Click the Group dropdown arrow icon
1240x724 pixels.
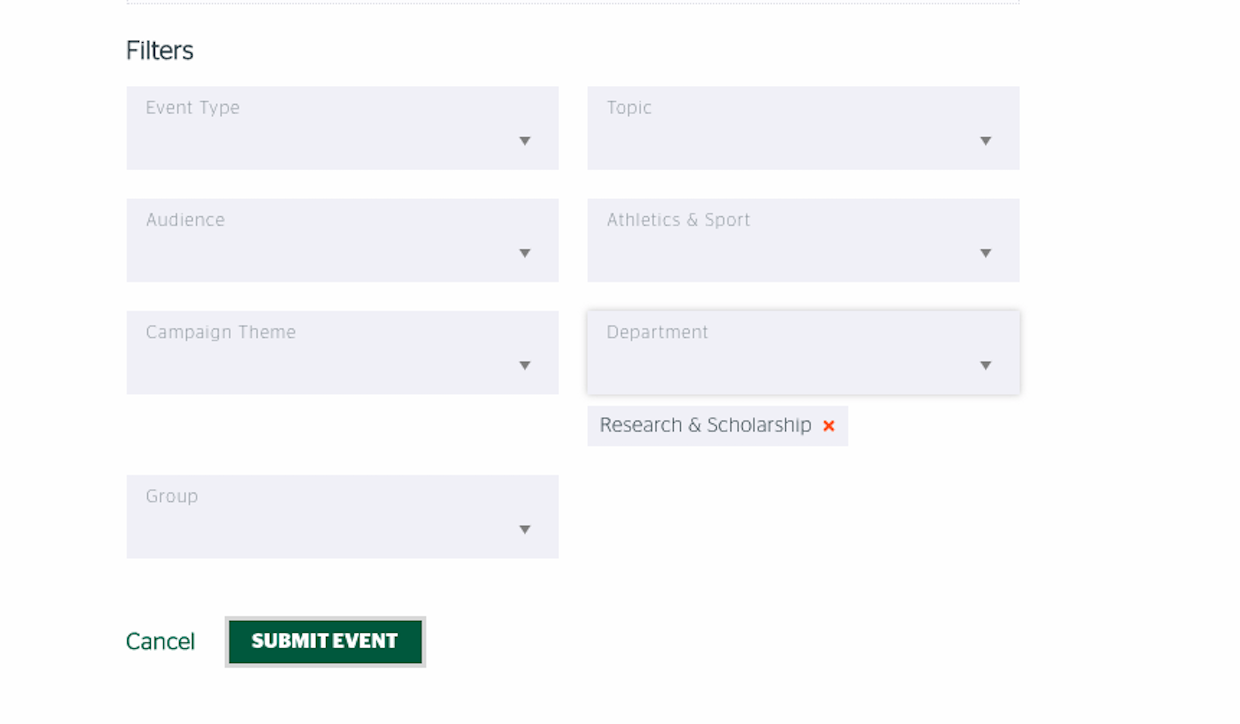[x=524, y=529]
